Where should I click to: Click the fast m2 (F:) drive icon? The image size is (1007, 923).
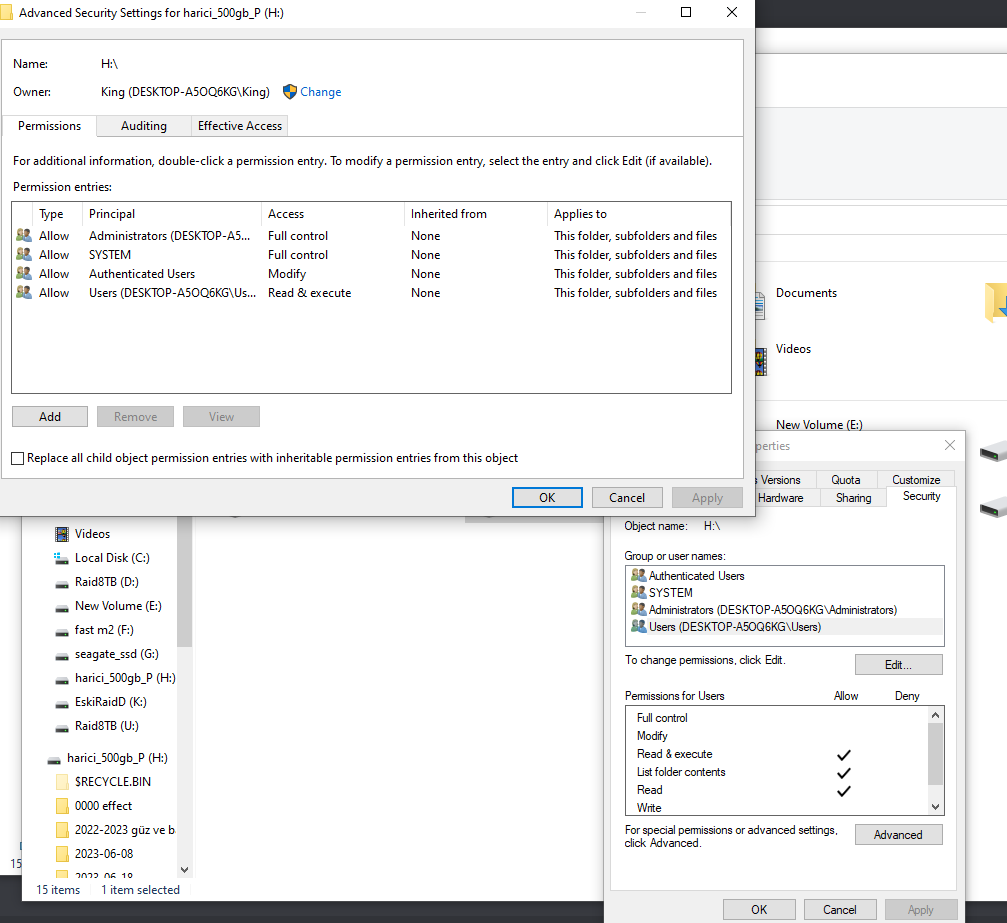(x=62, y=632)
